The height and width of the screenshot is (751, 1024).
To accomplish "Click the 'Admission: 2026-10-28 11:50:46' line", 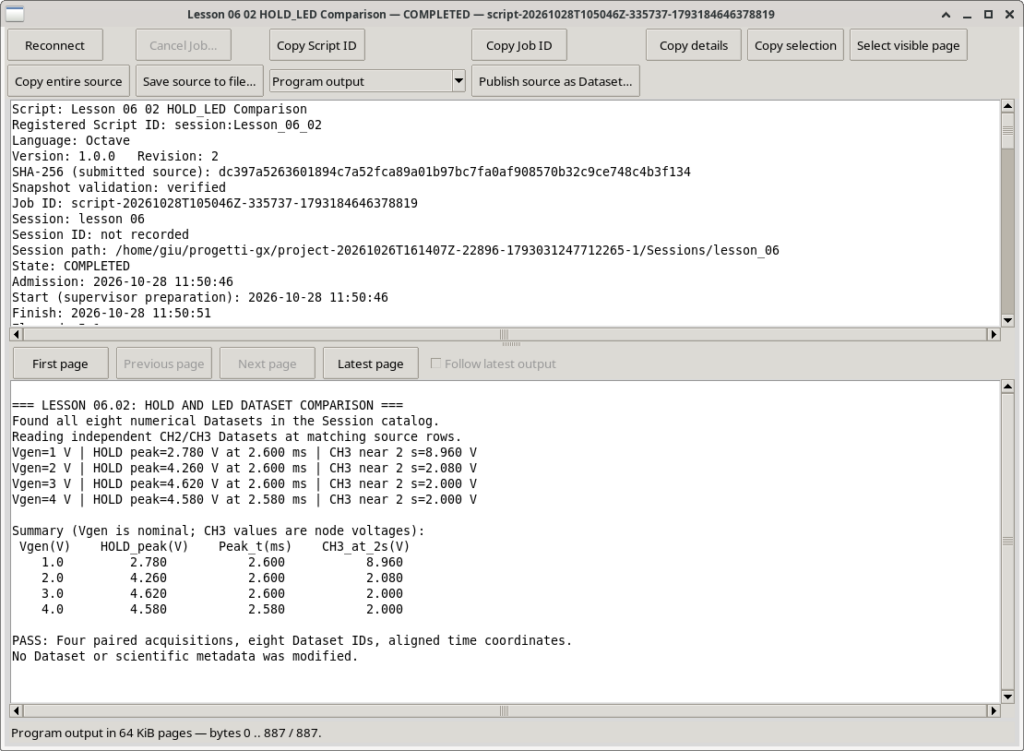I will pos(122,281).
